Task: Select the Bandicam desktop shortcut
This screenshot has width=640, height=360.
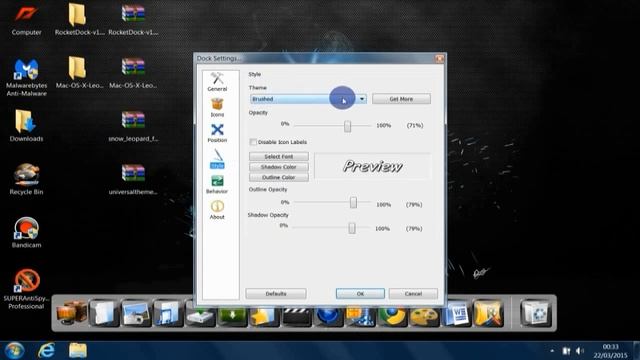Action: pos(27,232)
